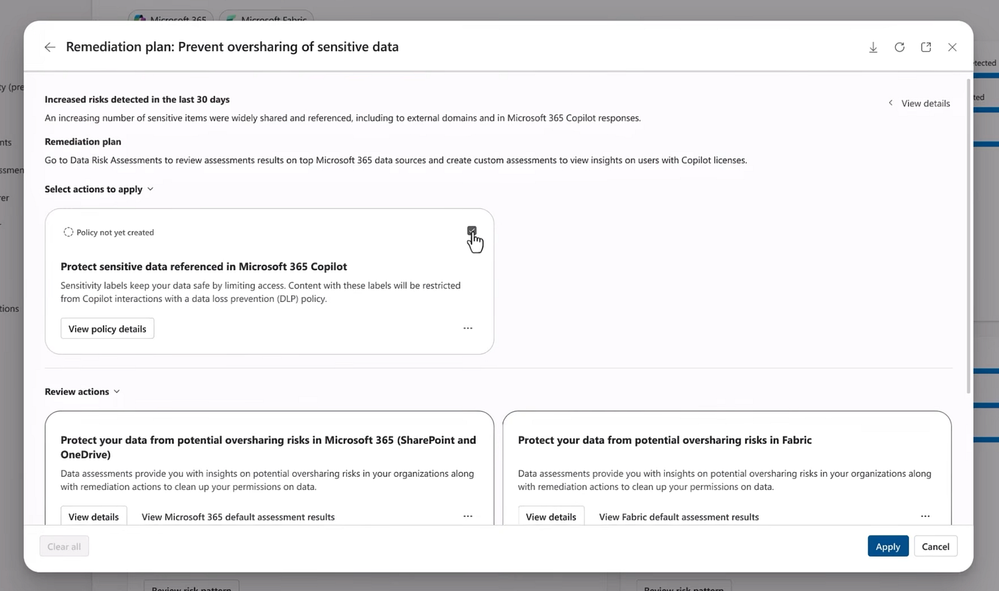Click View details on Fabric card

click(550, 517)
